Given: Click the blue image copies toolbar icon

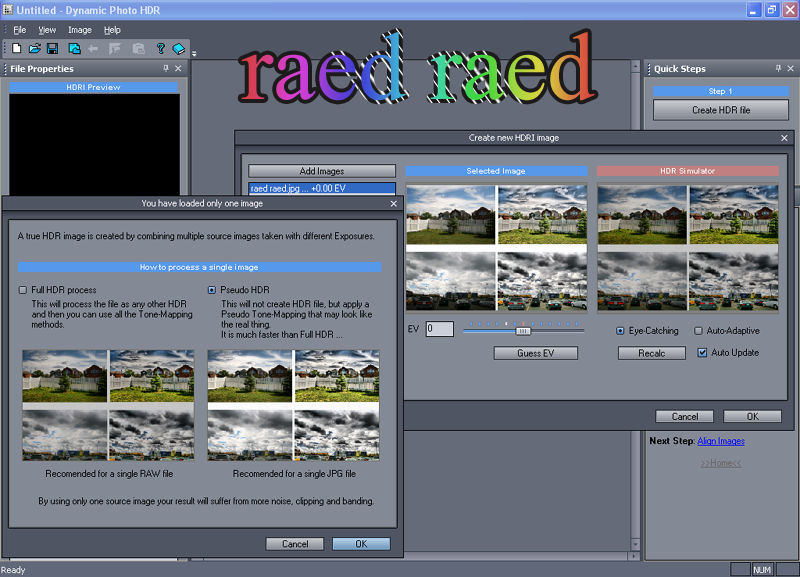Looking at the screenshot, I should pyautogui.click(x=74, y=48).
